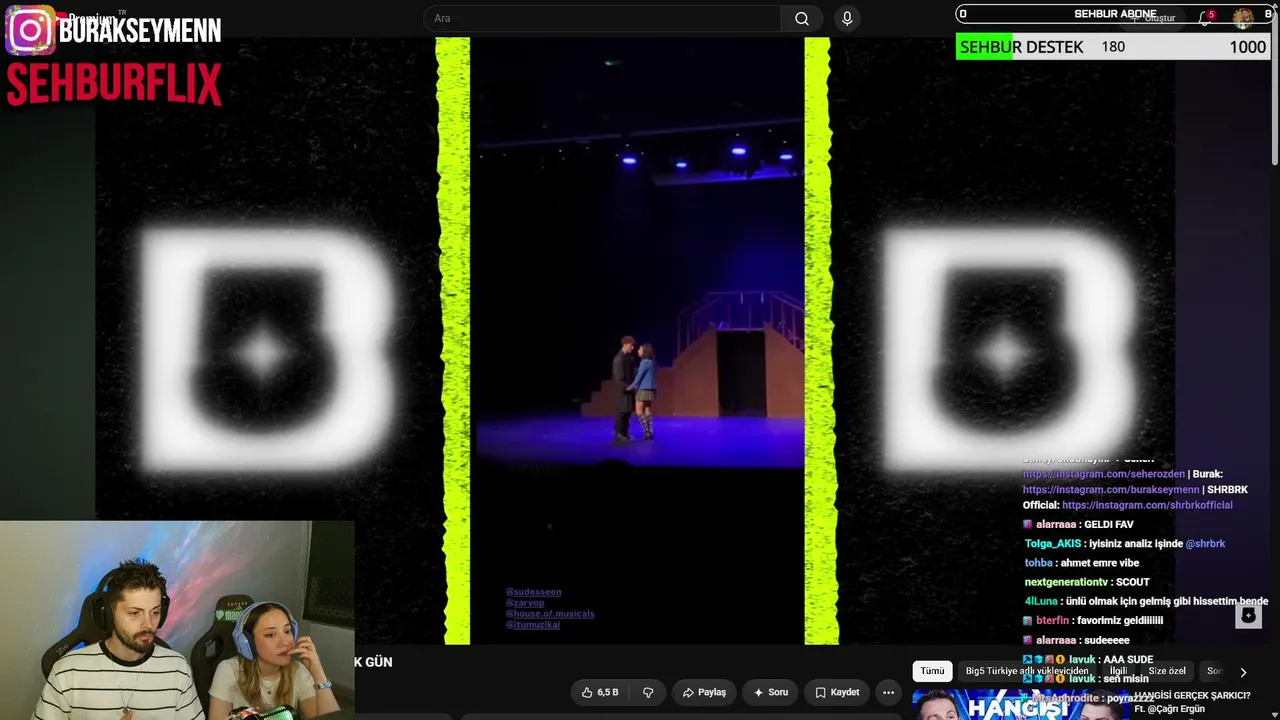Viewport: 1280px width, 720px height.
Task: Open the Soru ask button
Action: click(x=771, y=692)
